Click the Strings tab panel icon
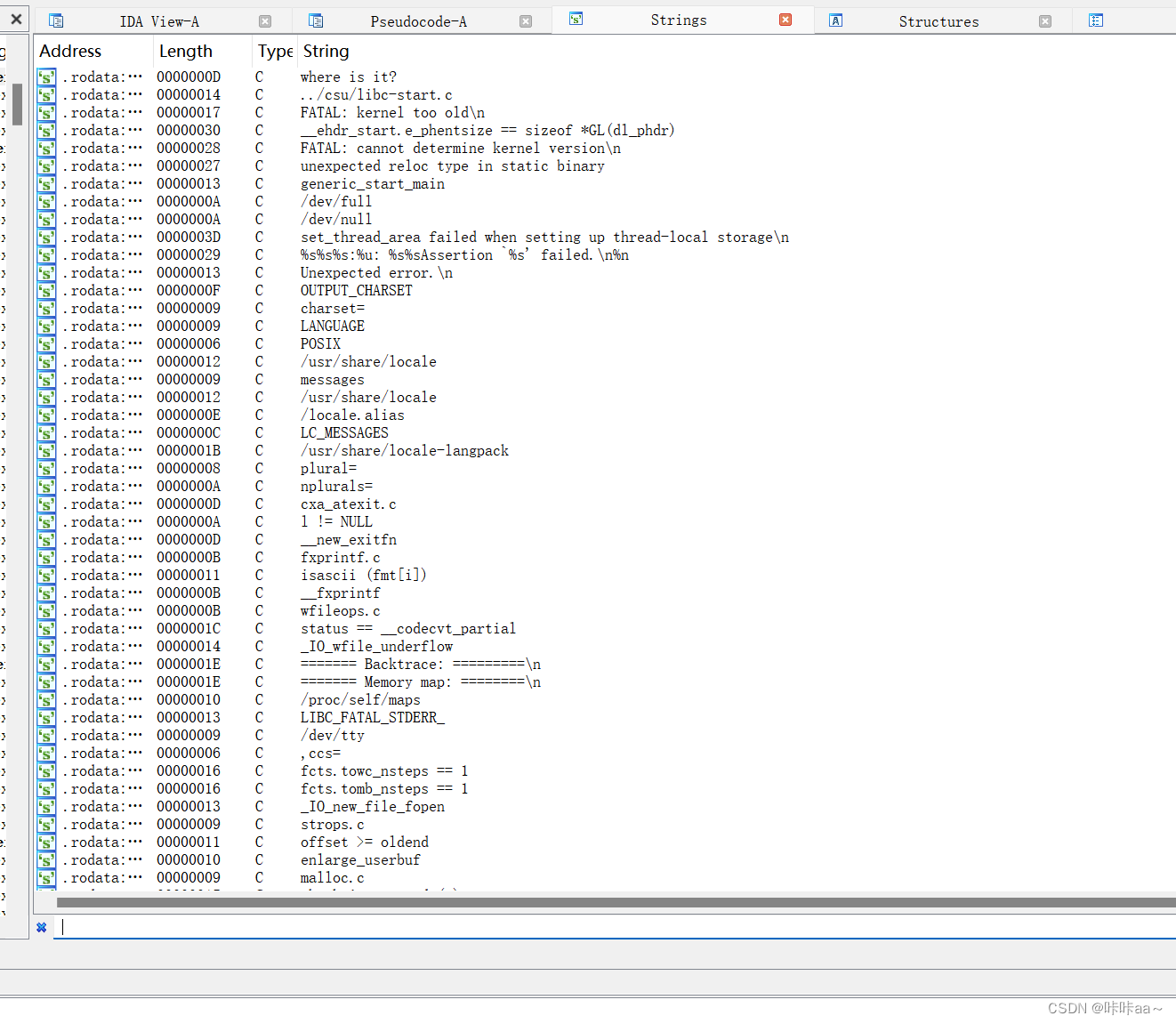This screenshot has height=1024, width=1176. [x=576, y=17]
